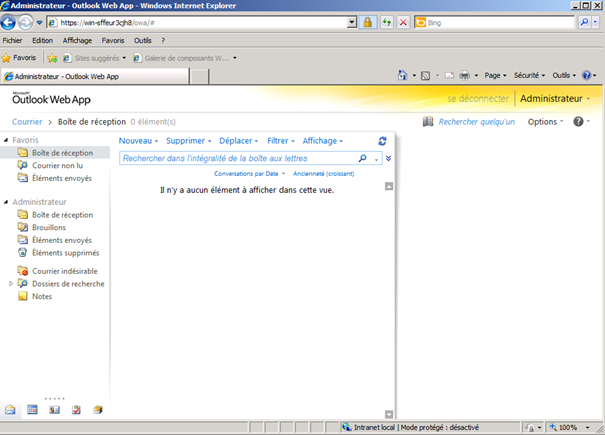Viewport: 605px width, 435px height.
Task: Open the Filtrer dropdown menu
Action: [x=281, y=141]
